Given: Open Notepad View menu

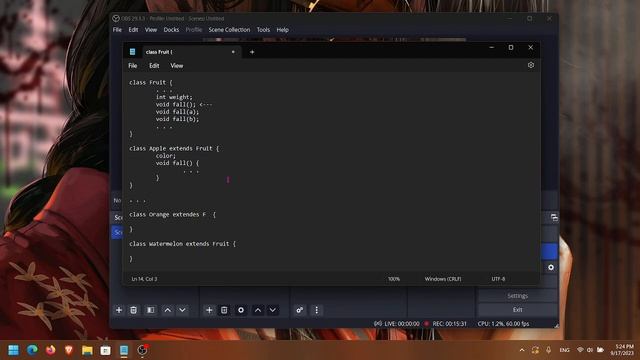Looking at the screenshot, I should pyautogui.click(x=177, y=66).
